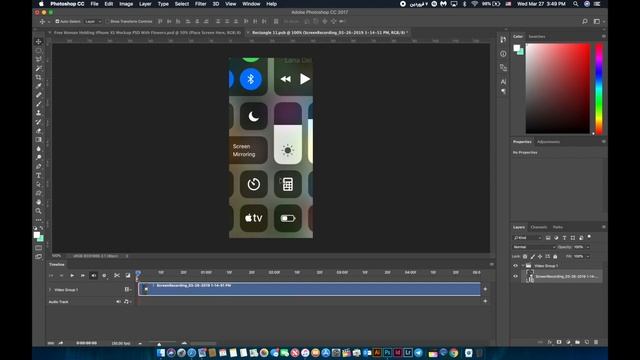Add layer style fx button
Viewport: 640px width, 360px height.
click(549, 342)
